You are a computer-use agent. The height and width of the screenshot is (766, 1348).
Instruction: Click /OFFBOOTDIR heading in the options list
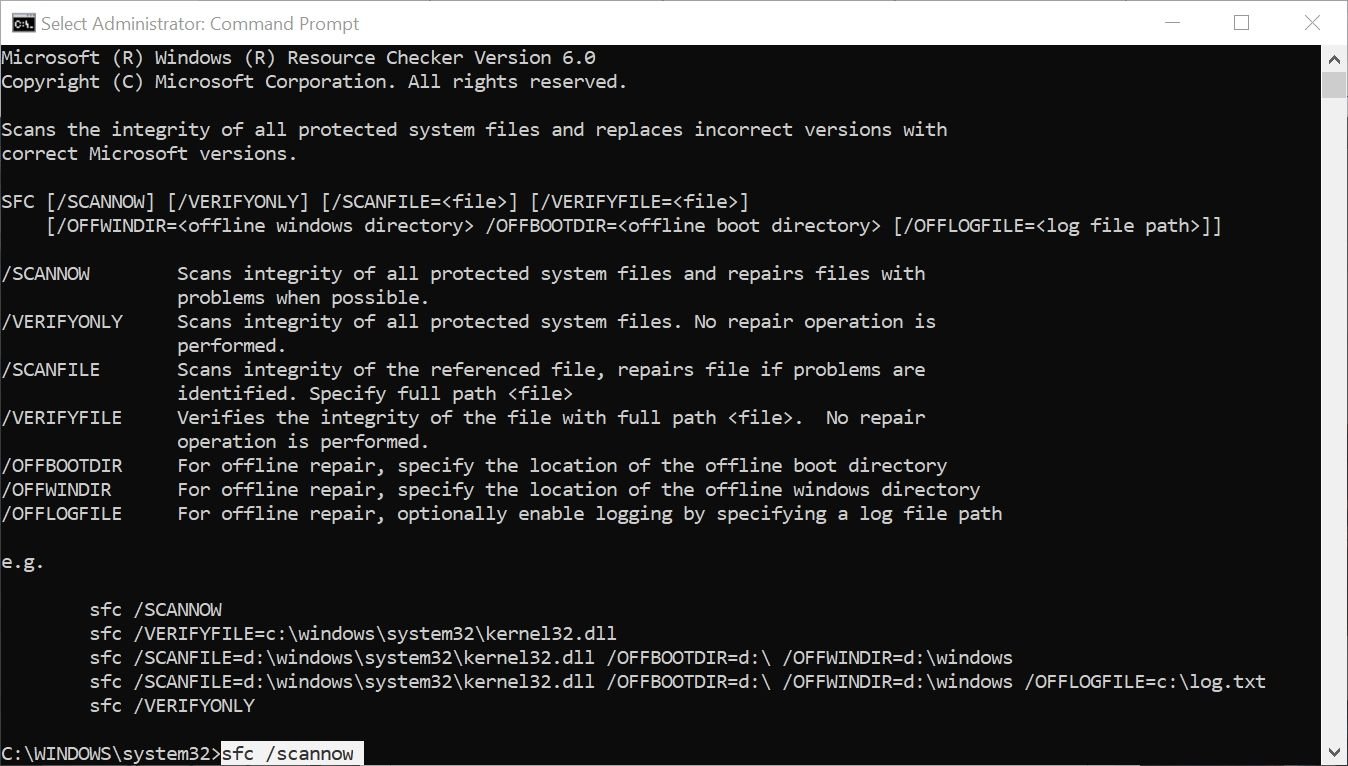pos(62,466)
